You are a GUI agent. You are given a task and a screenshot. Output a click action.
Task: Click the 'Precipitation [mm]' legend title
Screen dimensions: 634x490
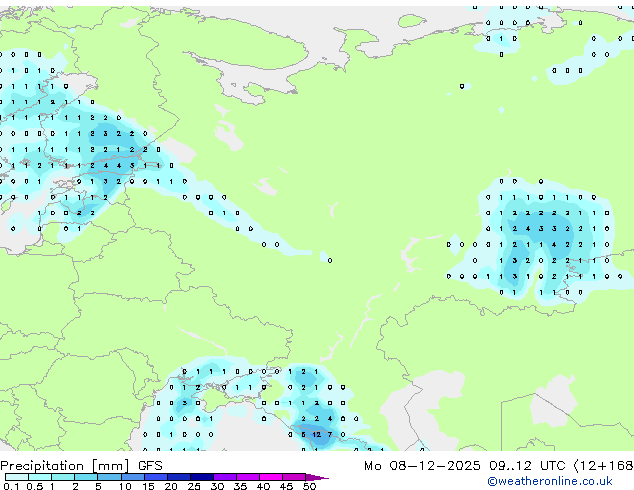tap(65, 466)
